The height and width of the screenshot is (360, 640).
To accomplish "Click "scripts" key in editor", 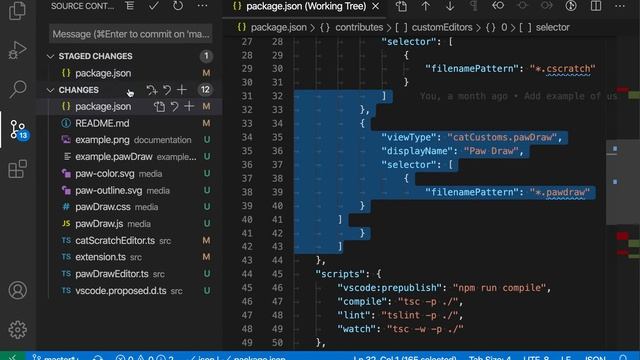I will [339, 274].
